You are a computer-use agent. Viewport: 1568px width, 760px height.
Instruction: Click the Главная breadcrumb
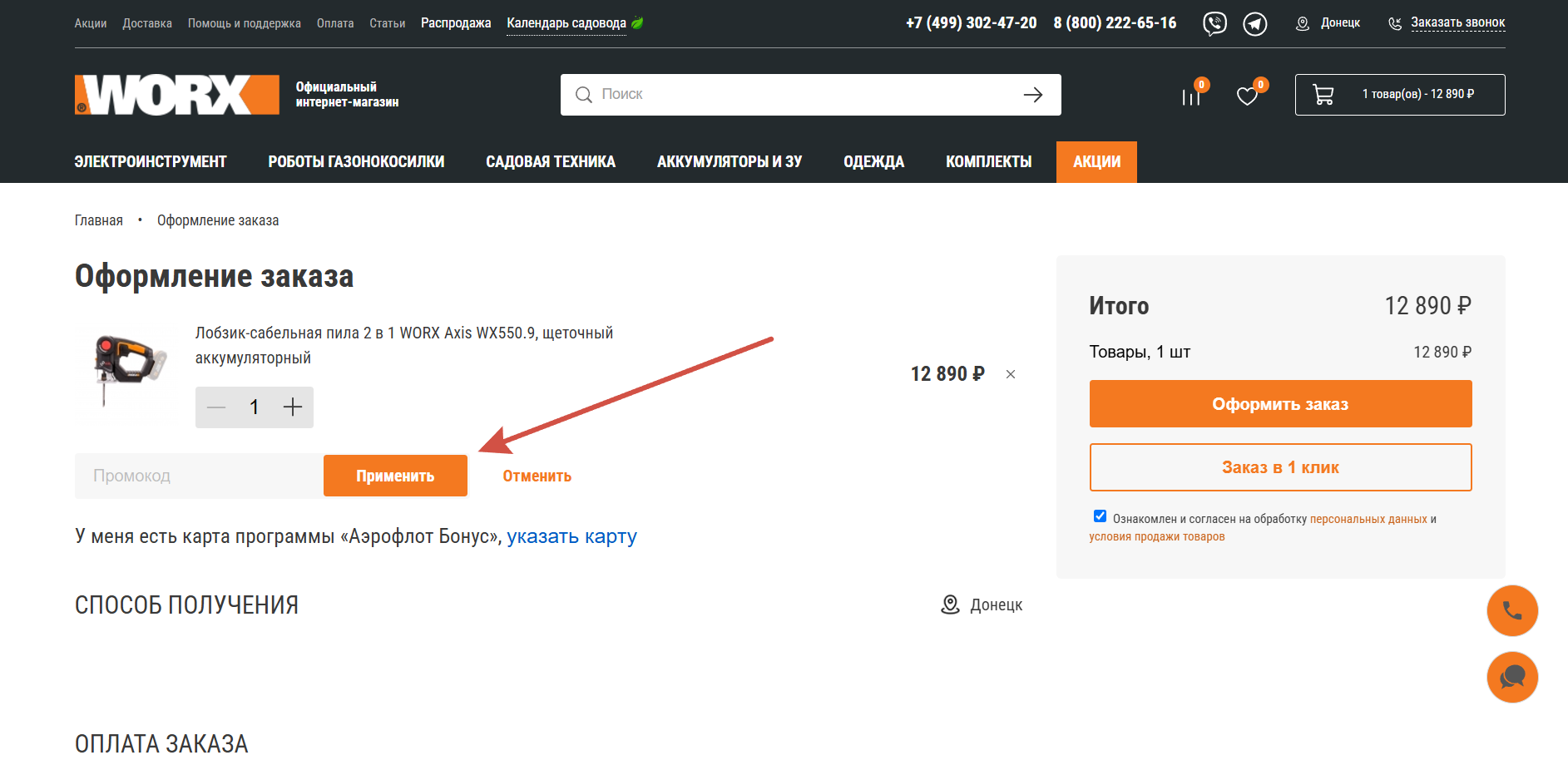(99, 220)
